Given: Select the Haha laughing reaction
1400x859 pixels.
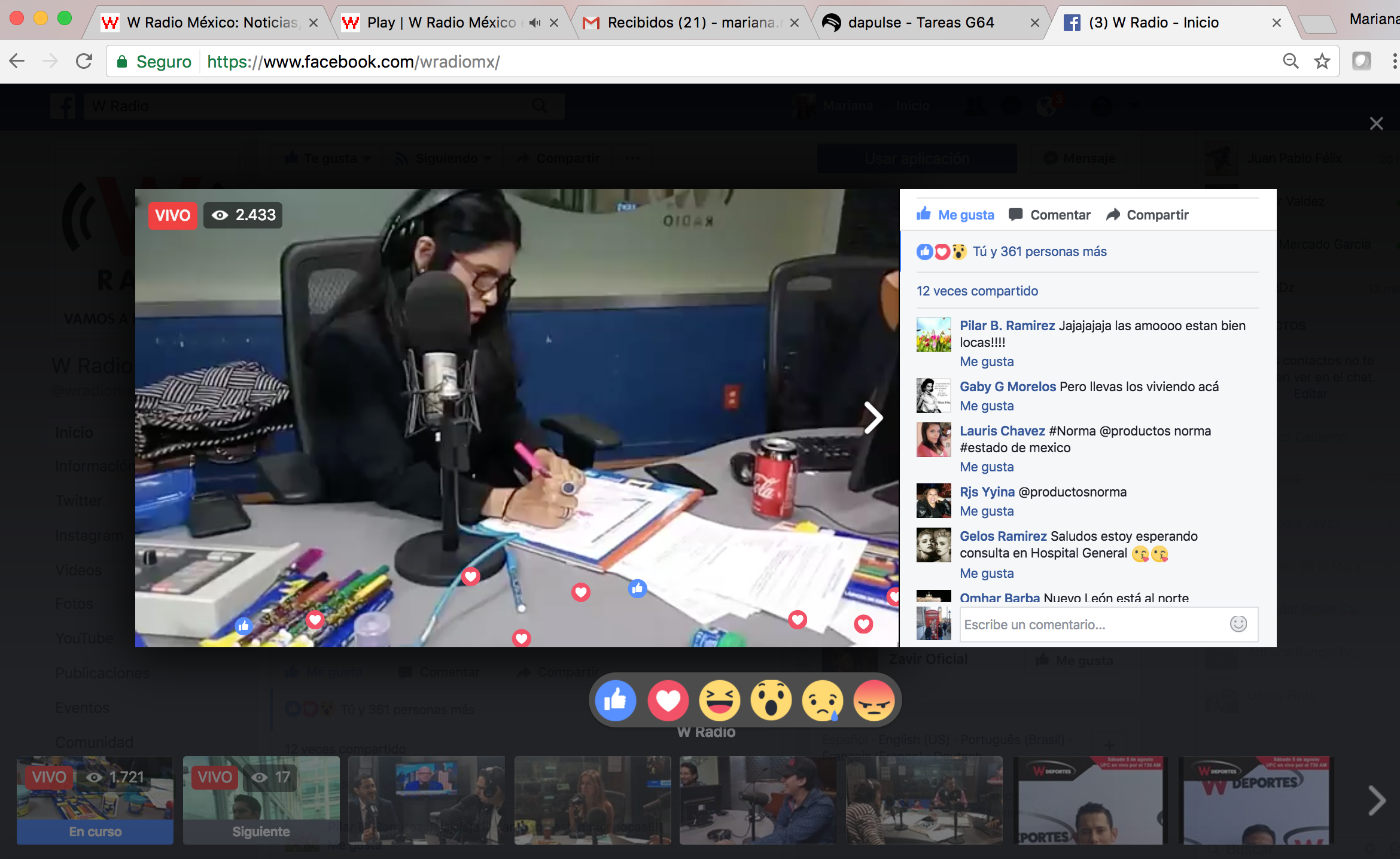Looking at the screenshot, I should 719,700.
